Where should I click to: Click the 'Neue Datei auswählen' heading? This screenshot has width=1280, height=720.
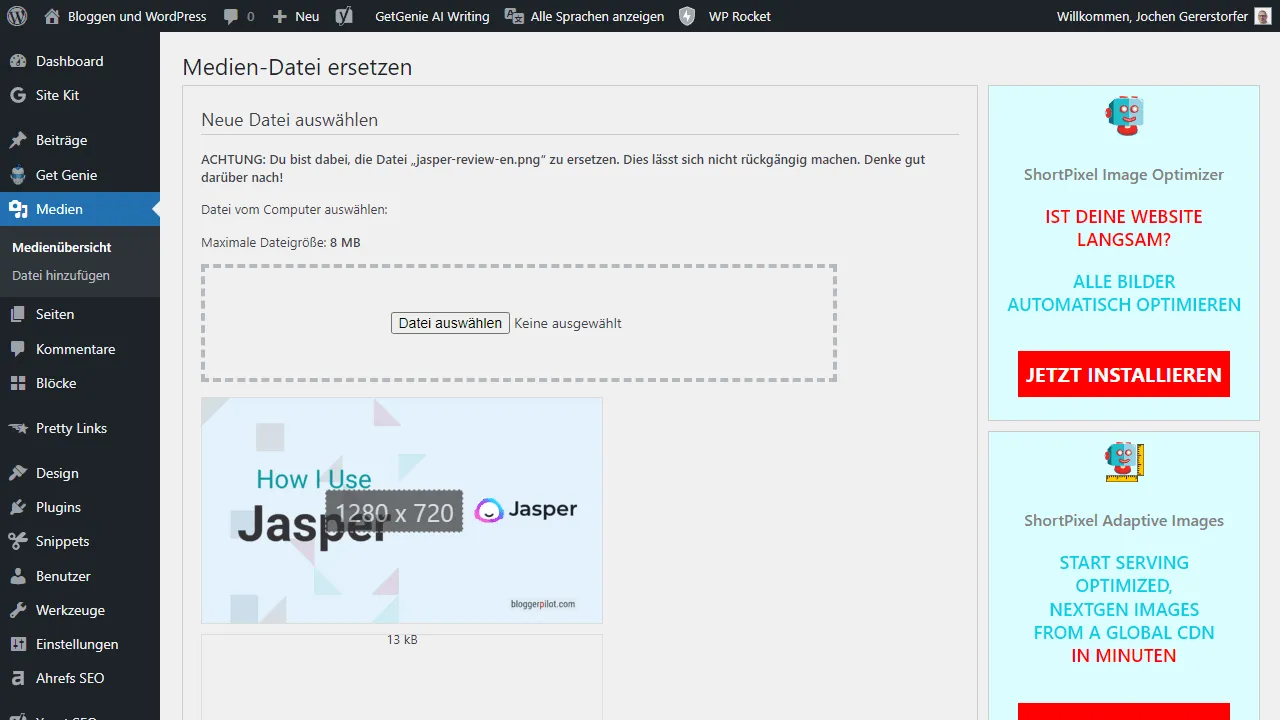coord(290,120)
